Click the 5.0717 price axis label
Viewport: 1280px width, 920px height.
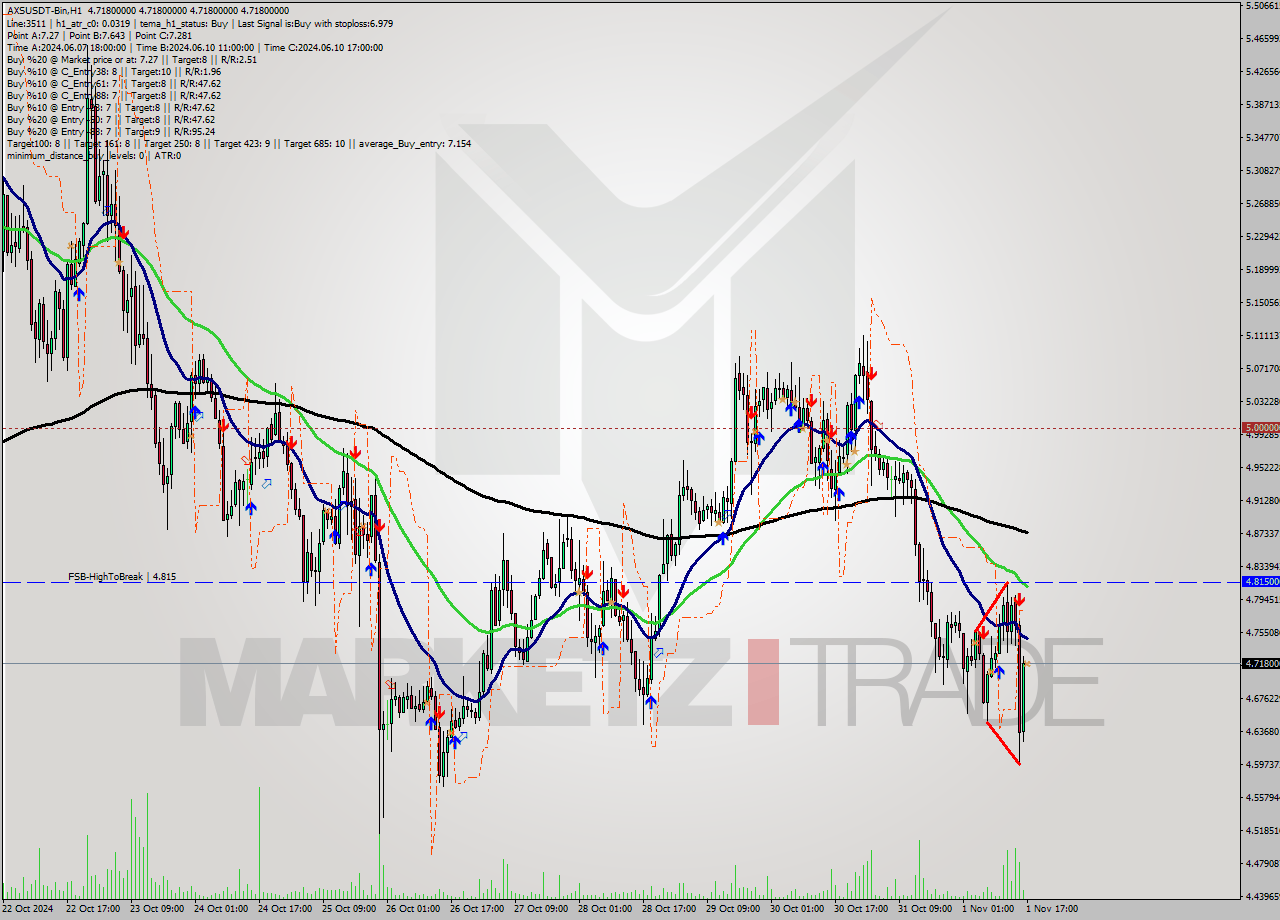click(1262, 368)
